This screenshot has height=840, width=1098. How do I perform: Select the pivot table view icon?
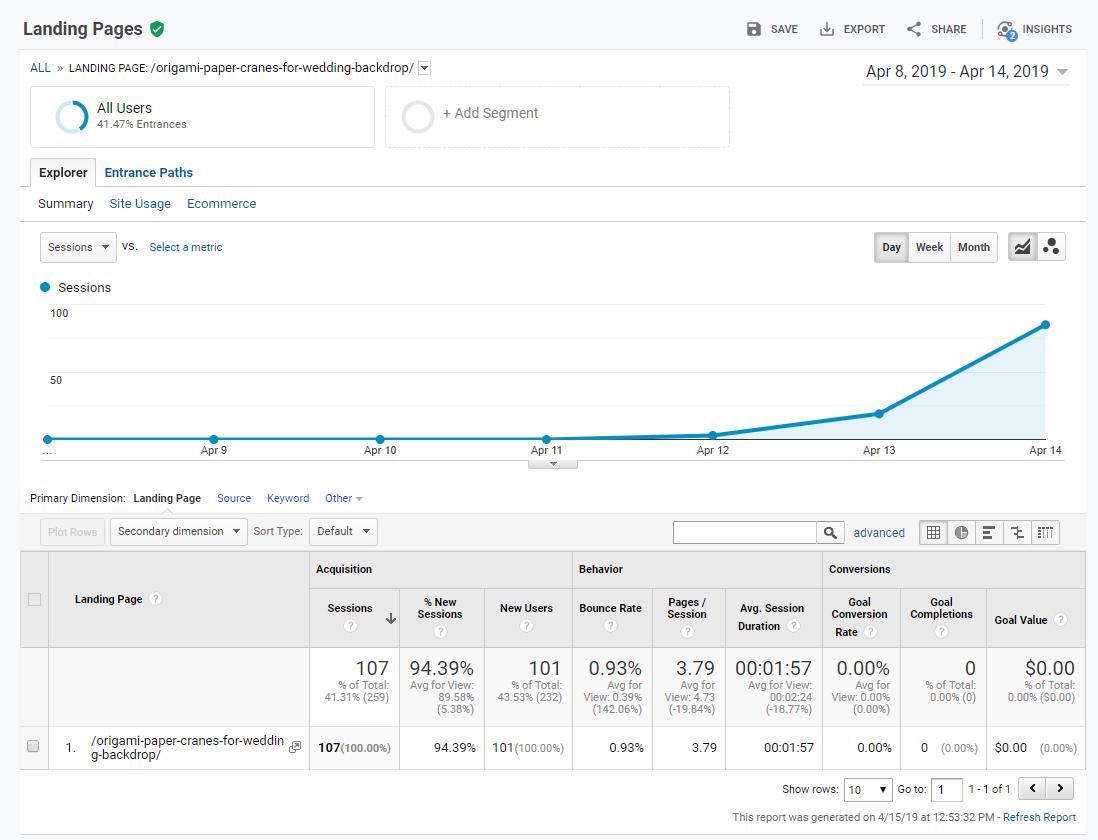[1045, 533]
